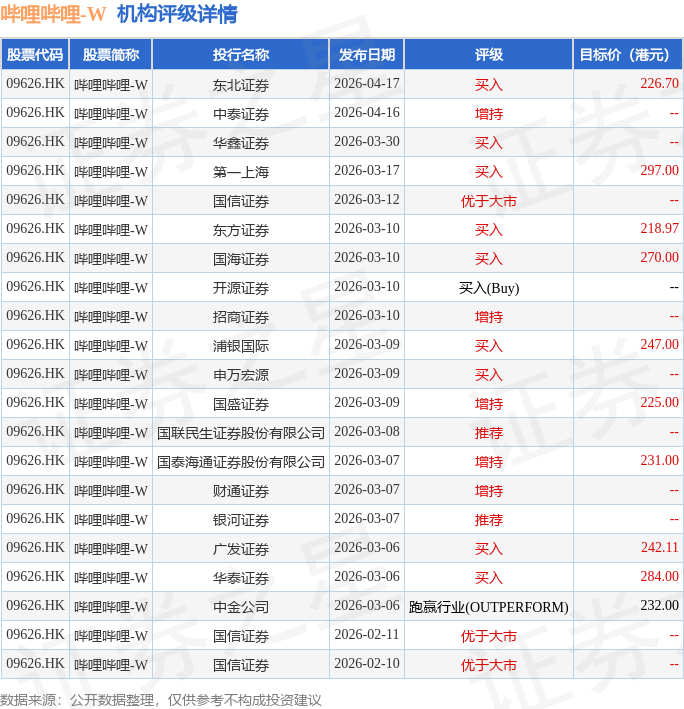Click the 买入(Buy) rating cell
Screen dimensions: 684x709
tap(489, 288)
